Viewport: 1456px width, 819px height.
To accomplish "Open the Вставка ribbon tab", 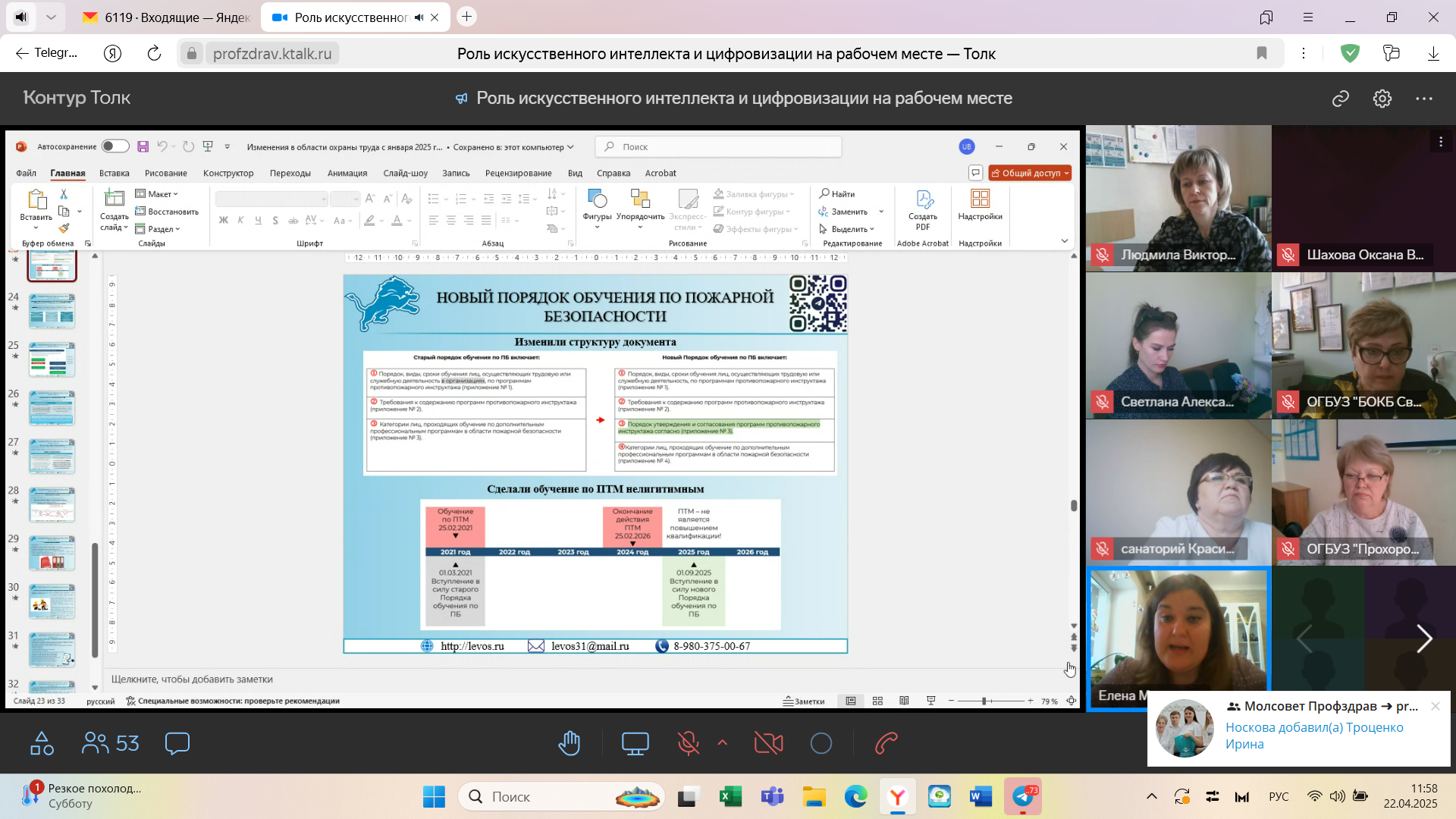I will tap(114, 173).
